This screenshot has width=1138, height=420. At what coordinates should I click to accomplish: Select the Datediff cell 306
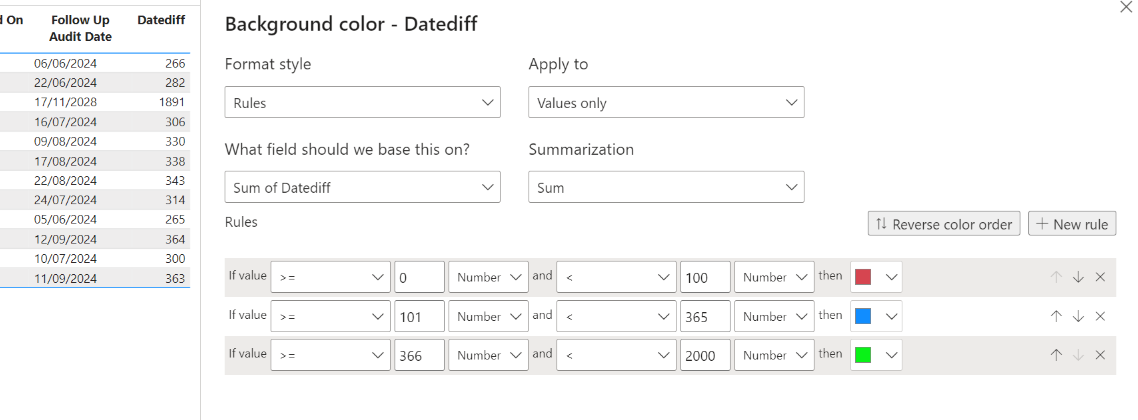point(175,122)
